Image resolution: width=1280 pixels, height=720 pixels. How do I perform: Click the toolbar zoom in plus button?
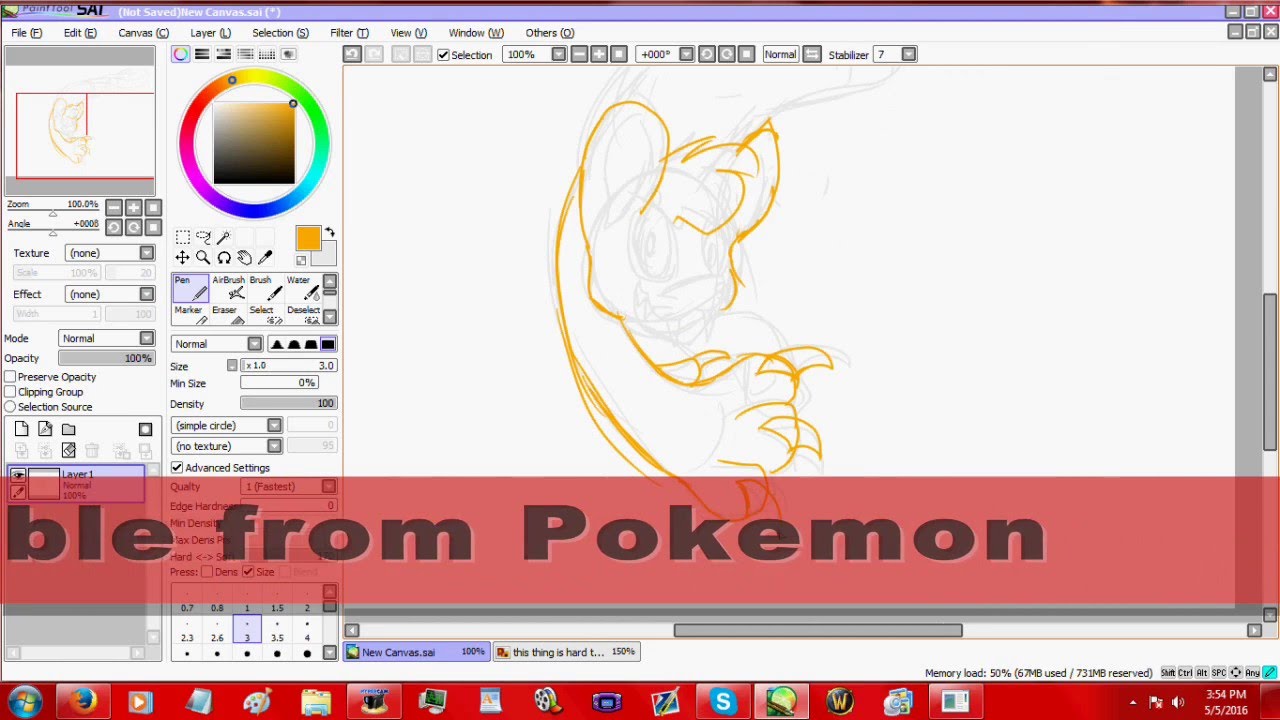599,54
